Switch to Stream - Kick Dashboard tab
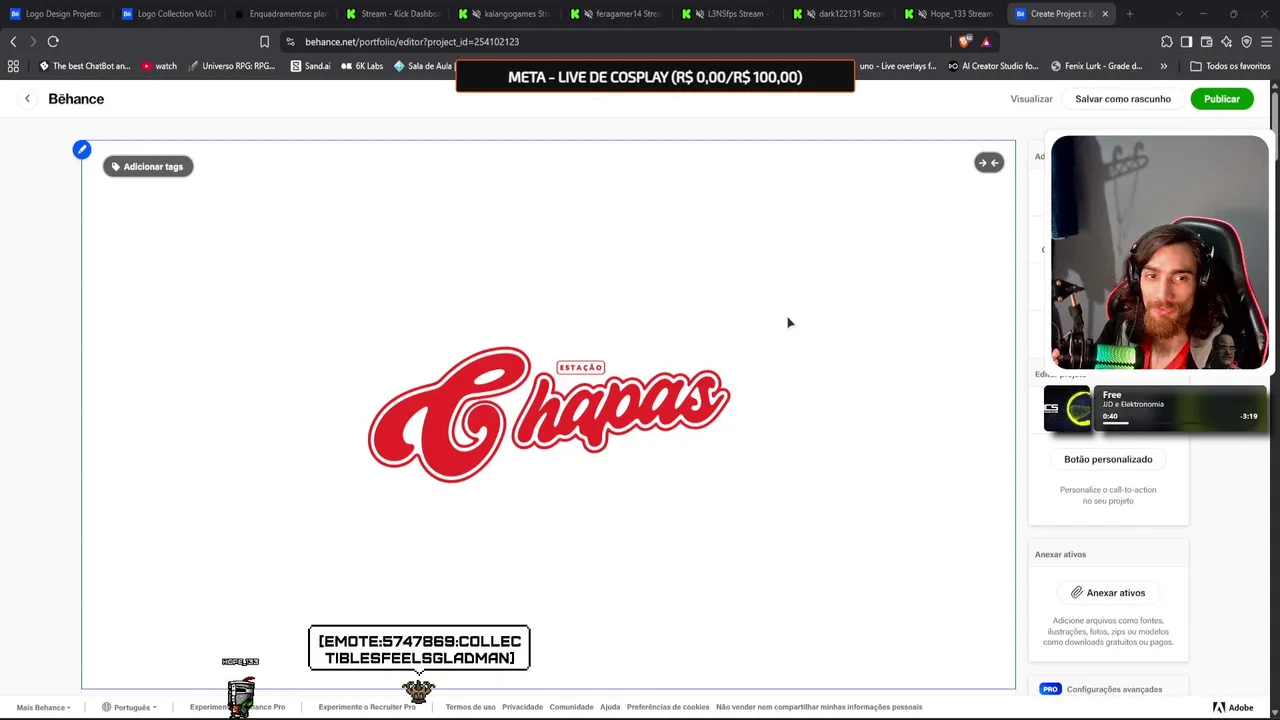1280x720 pixels. pos(392,14)
